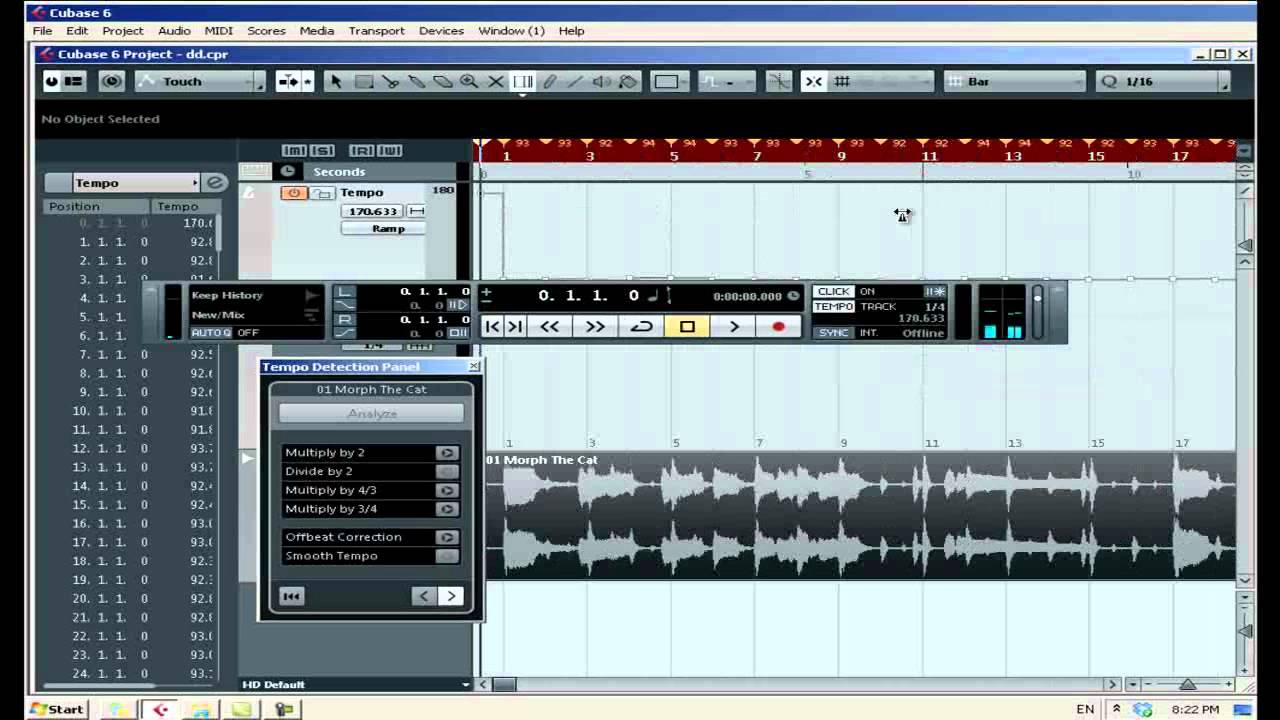This screenshot has width=1280, height=720.
Task: Select the Color paint bucket tool
Action: click(x=628, y=82)
